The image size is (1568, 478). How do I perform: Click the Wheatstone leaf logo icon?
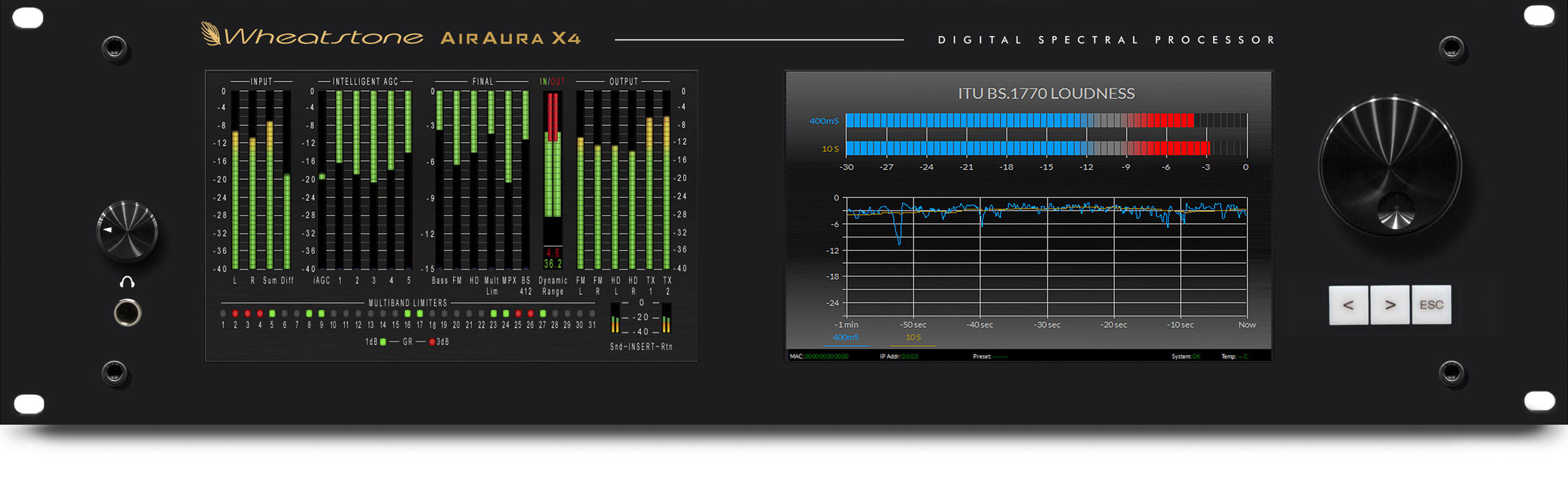point(210,34)
